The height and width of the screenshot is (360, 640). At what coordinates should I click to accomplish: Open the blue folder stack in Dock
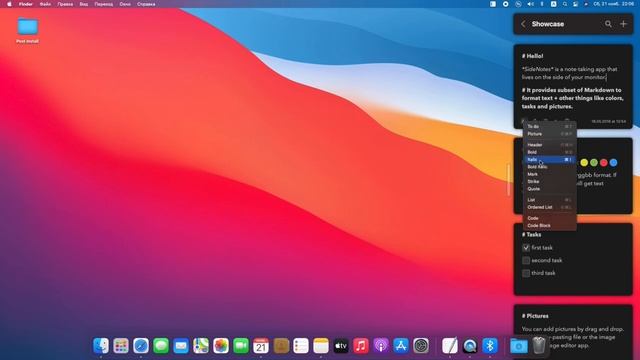[519, 346]
